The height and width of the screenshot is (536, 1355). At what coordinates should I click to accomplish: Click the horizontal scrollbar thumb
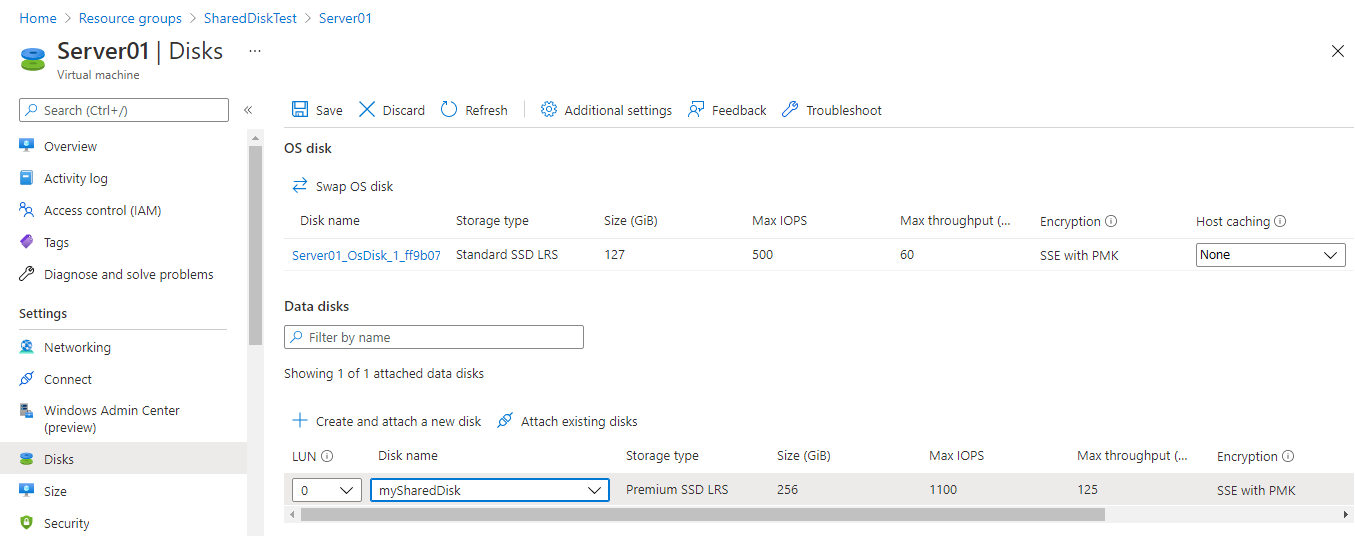[702, 514]
